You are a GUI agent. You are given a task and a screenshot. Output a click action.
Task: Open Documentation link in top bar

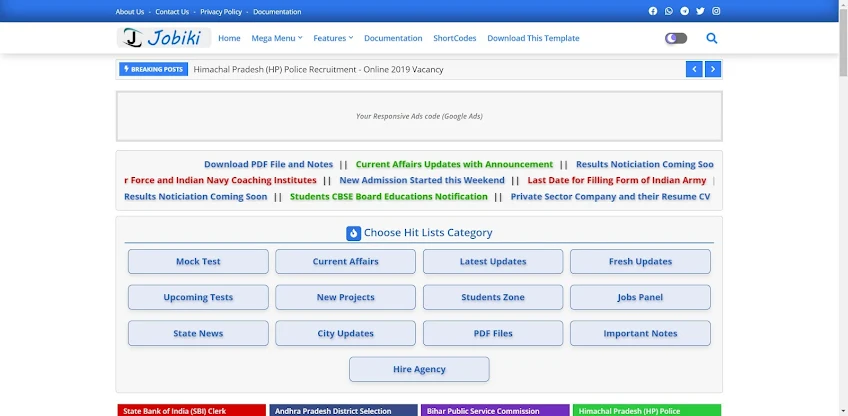[277, 11]
